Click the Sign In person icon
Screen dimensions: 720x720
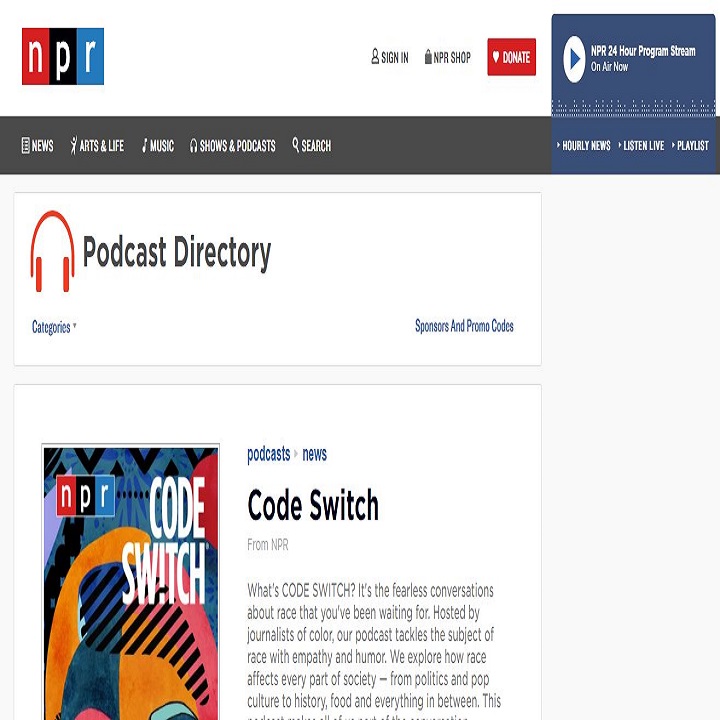[x=375, y=57]
